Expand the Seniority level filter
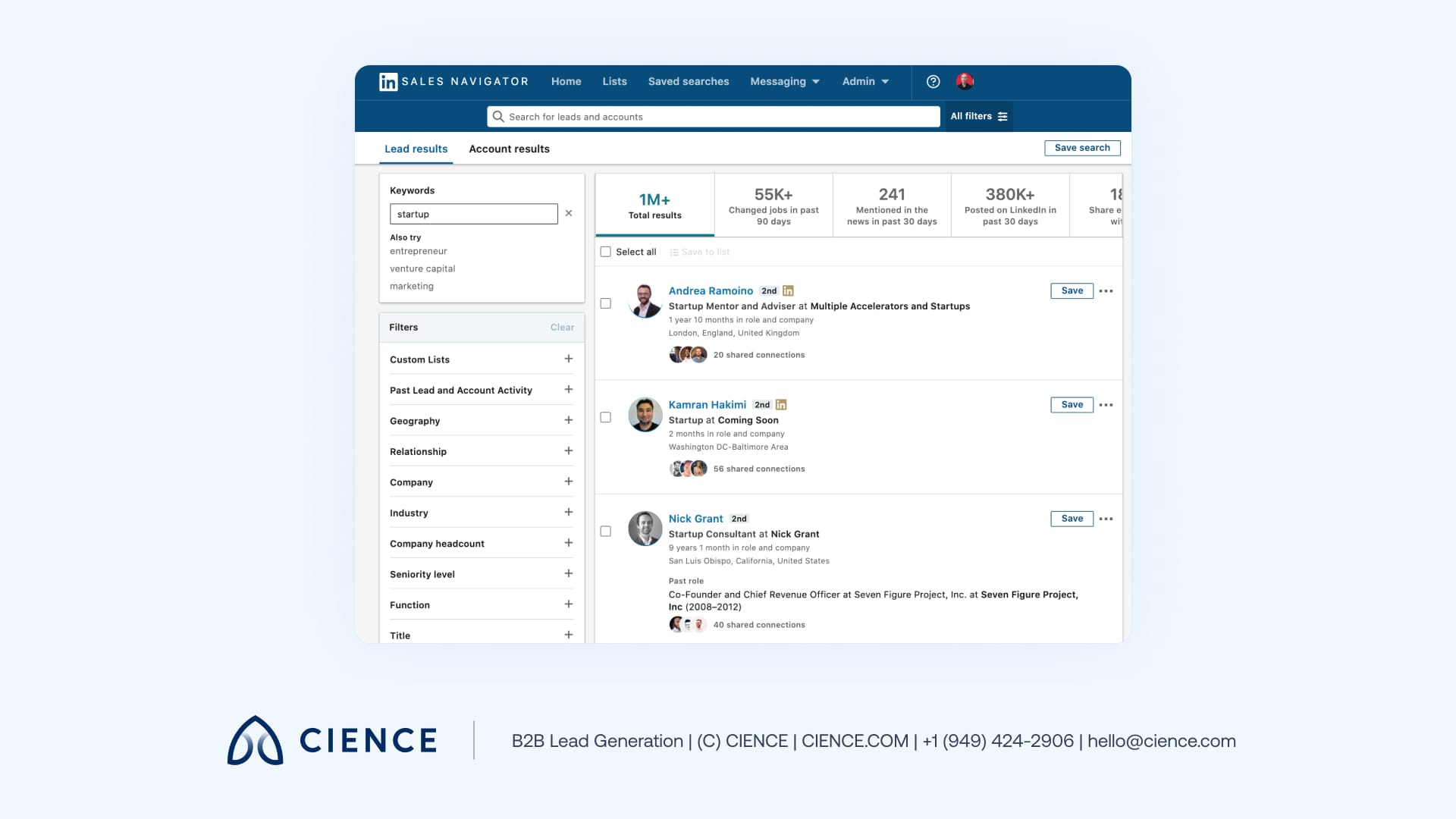1456x819 pixels. tap(569, 574)
